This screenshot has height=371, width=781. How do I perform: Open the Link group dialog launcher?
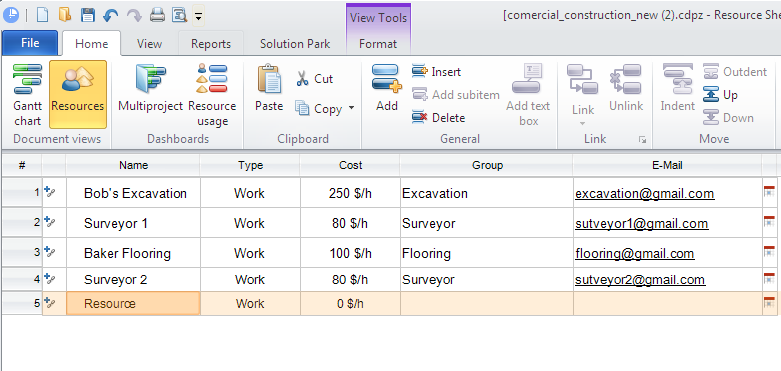click(643, 140)
